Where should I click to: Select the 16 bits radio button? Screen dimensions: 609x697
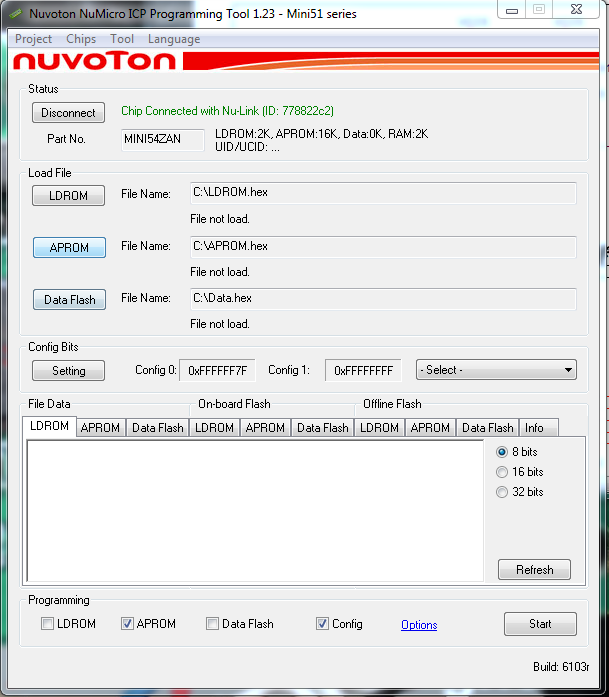pyautogui.click(x=502, y=472)
